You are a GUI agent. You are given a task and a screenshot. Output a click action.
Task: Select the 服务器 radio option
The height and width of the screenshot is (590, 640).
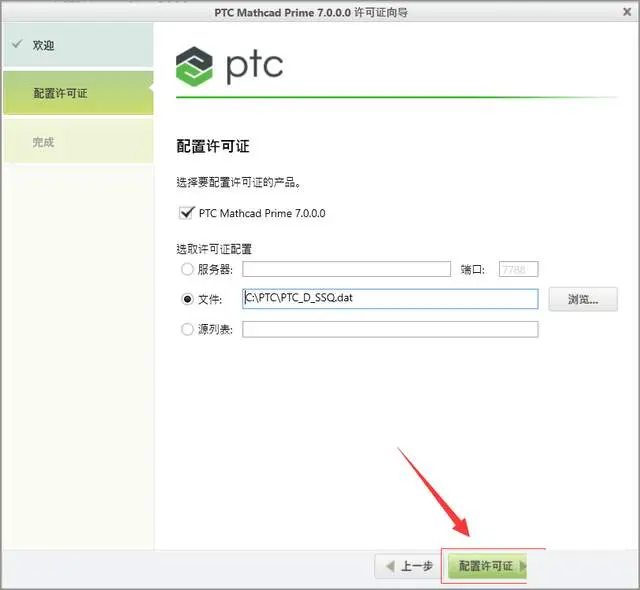[x=187, y=269]
